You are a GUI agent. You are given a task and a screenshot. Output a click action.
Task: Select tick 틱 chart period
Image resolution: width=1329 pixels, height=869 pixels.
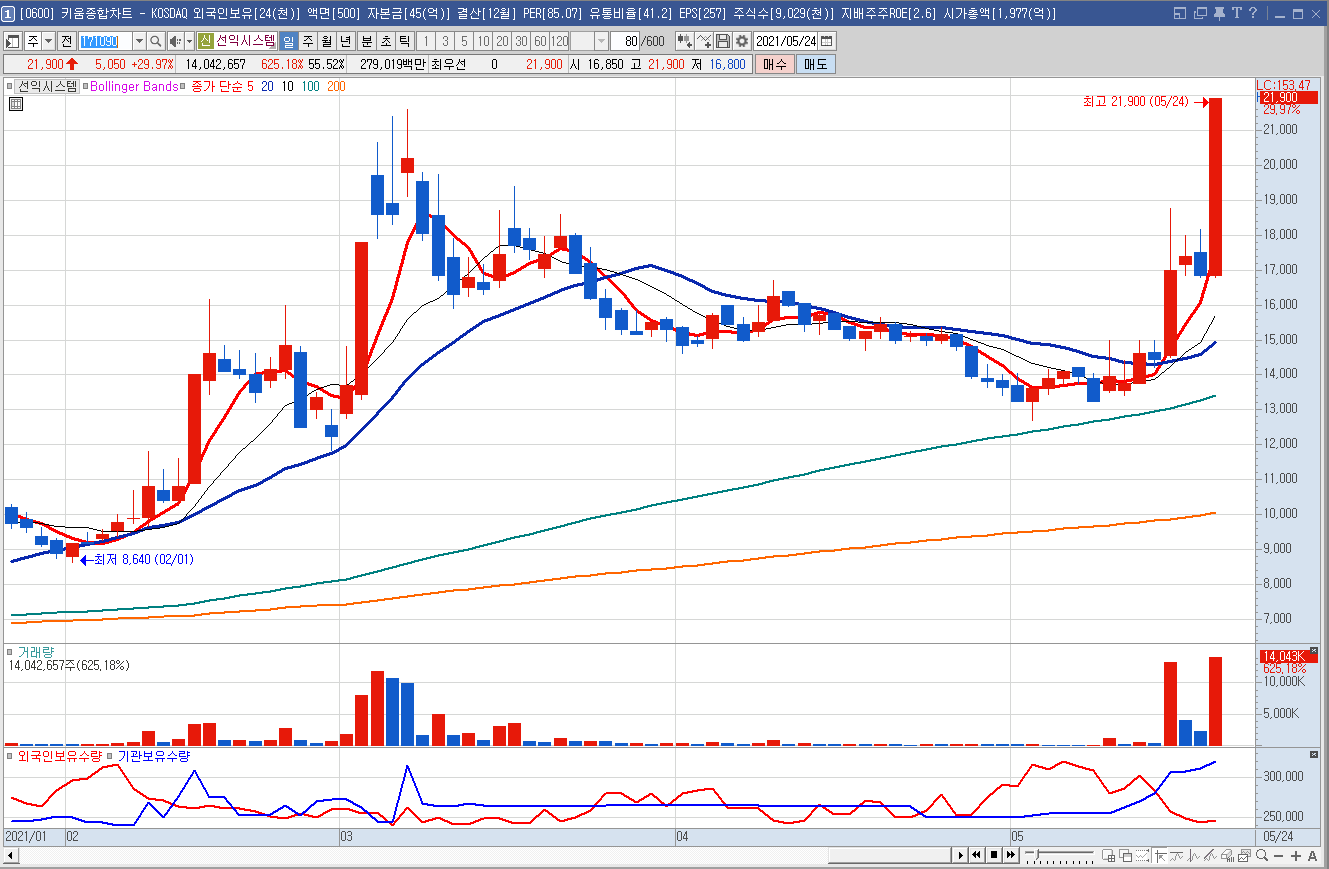[x=404, y=41]
